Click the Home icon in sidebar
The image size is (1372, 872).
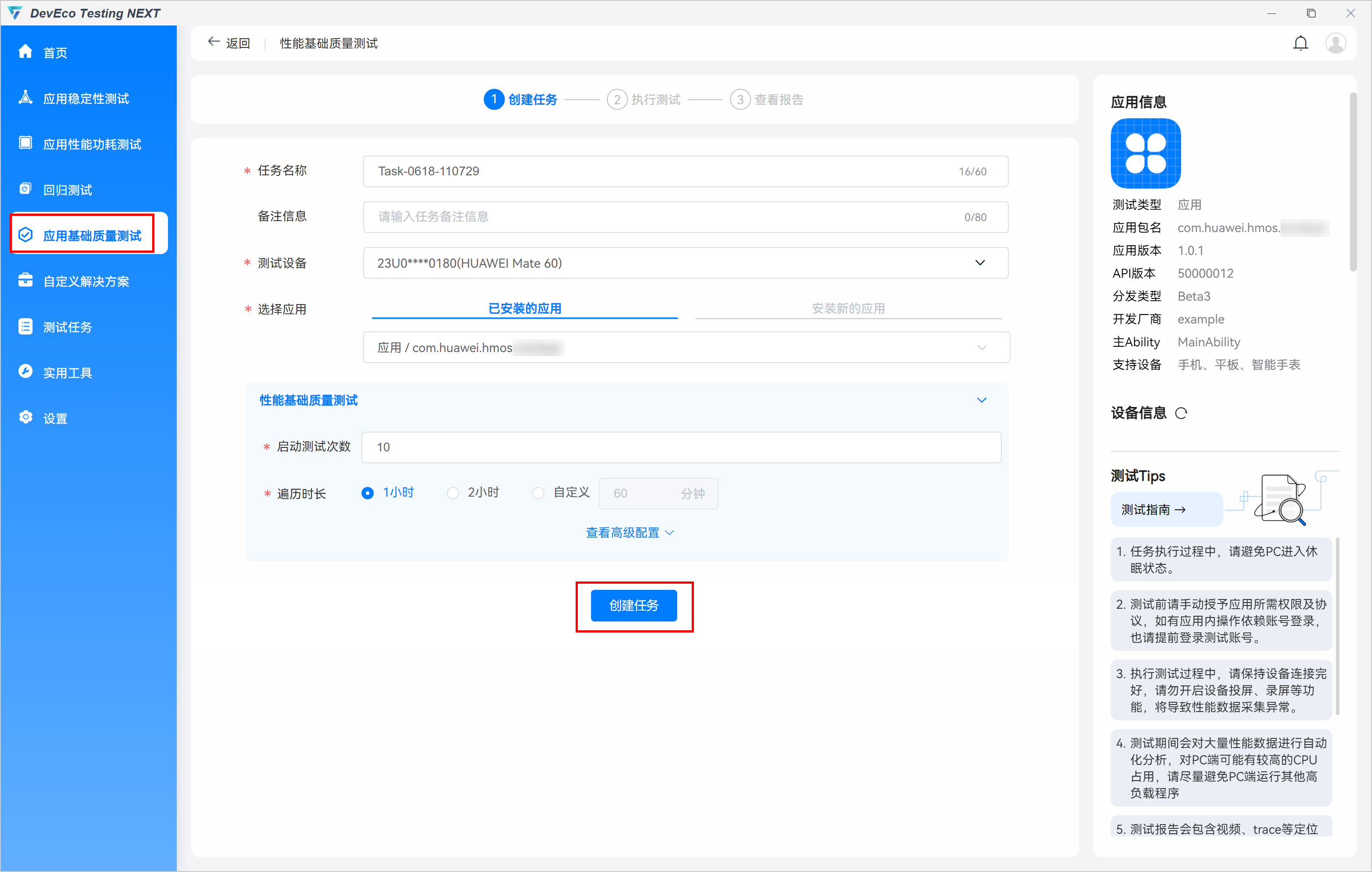point(25,52)
